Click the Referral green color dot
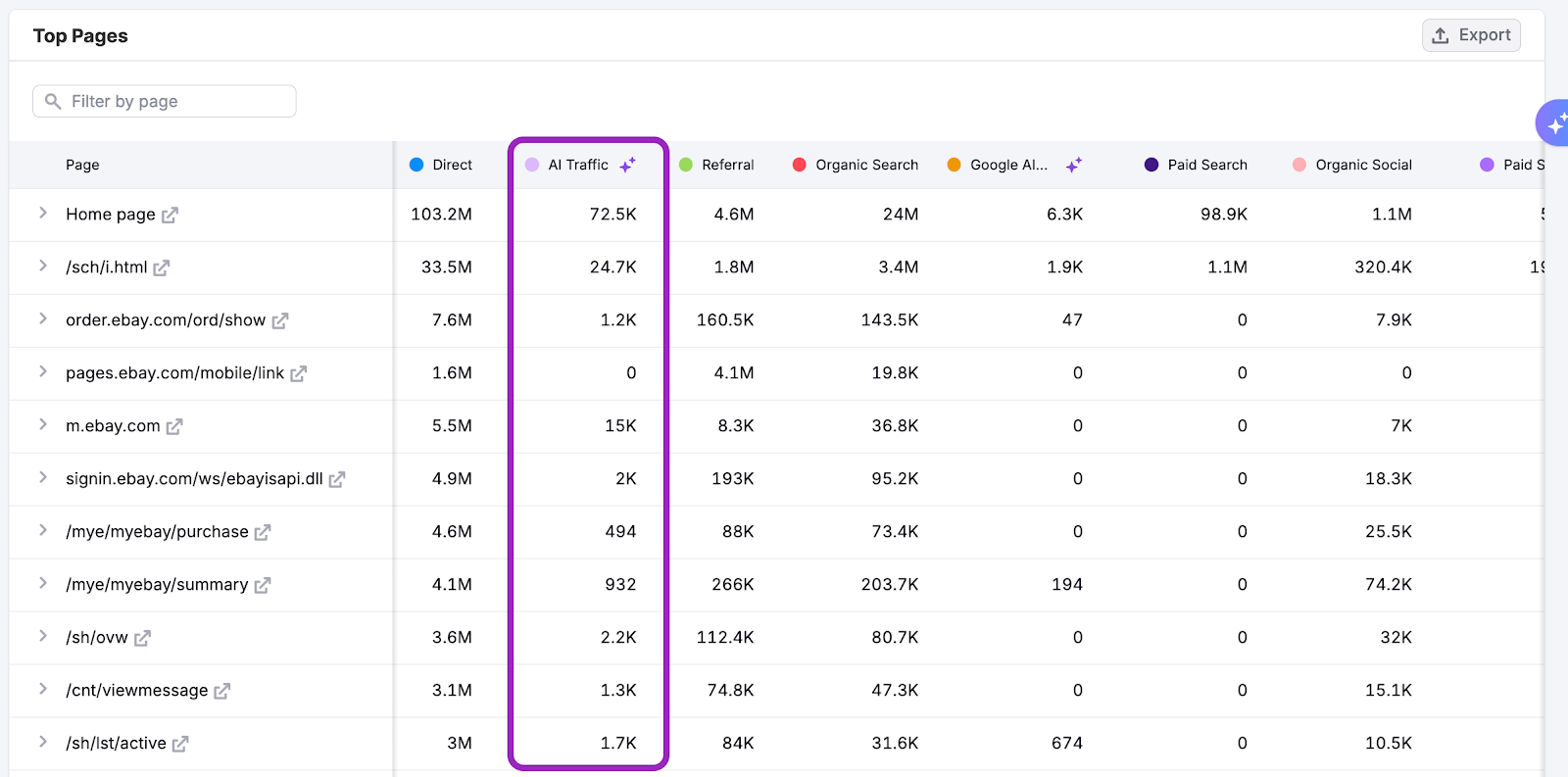 (x=686, y=165)
